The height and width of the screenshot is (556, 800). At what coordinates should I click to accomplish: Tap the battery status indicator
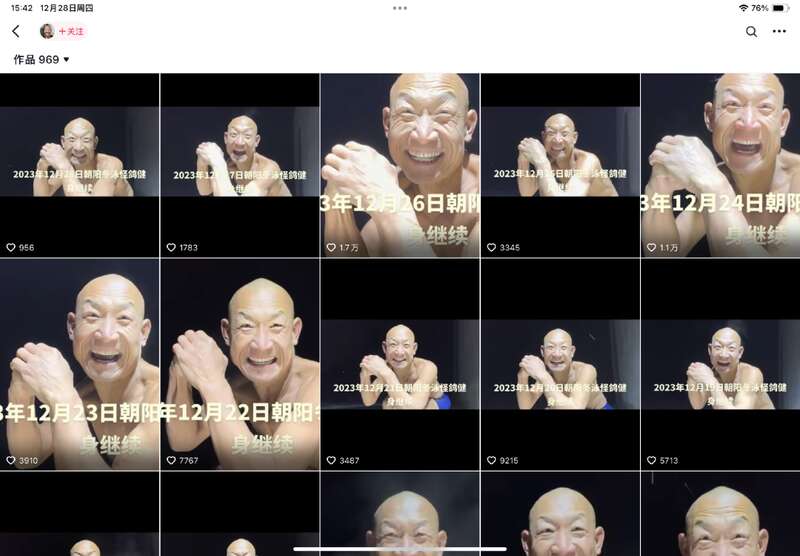781,8
